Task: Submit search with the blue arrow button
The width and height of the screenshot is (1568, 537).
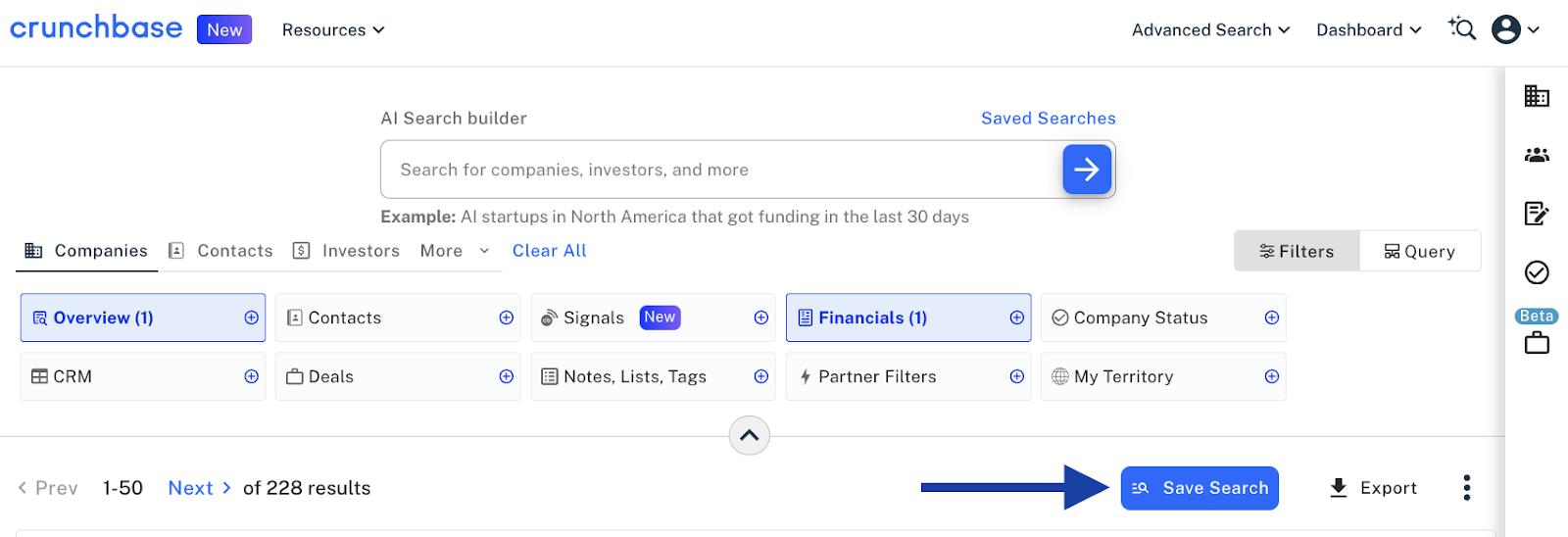Action: point(1087,170)
